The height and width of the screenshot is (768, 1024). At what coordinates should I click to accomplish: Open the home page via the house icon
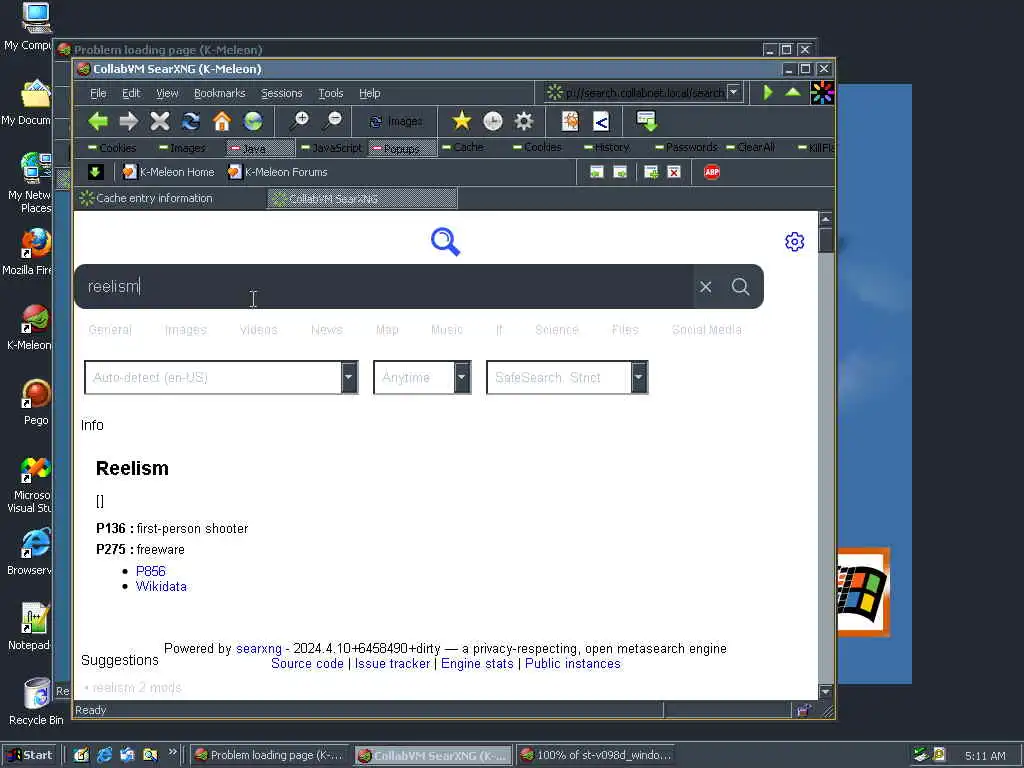tap(222, 121)
